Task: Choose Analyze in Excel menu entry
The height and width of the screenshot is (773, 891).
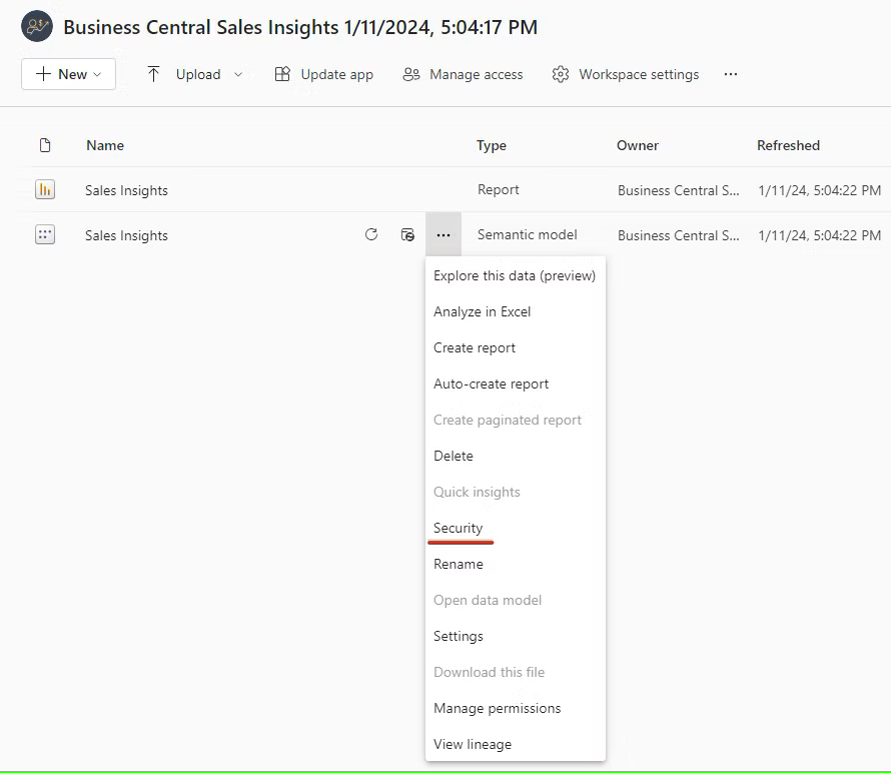Action: (482, 312)
